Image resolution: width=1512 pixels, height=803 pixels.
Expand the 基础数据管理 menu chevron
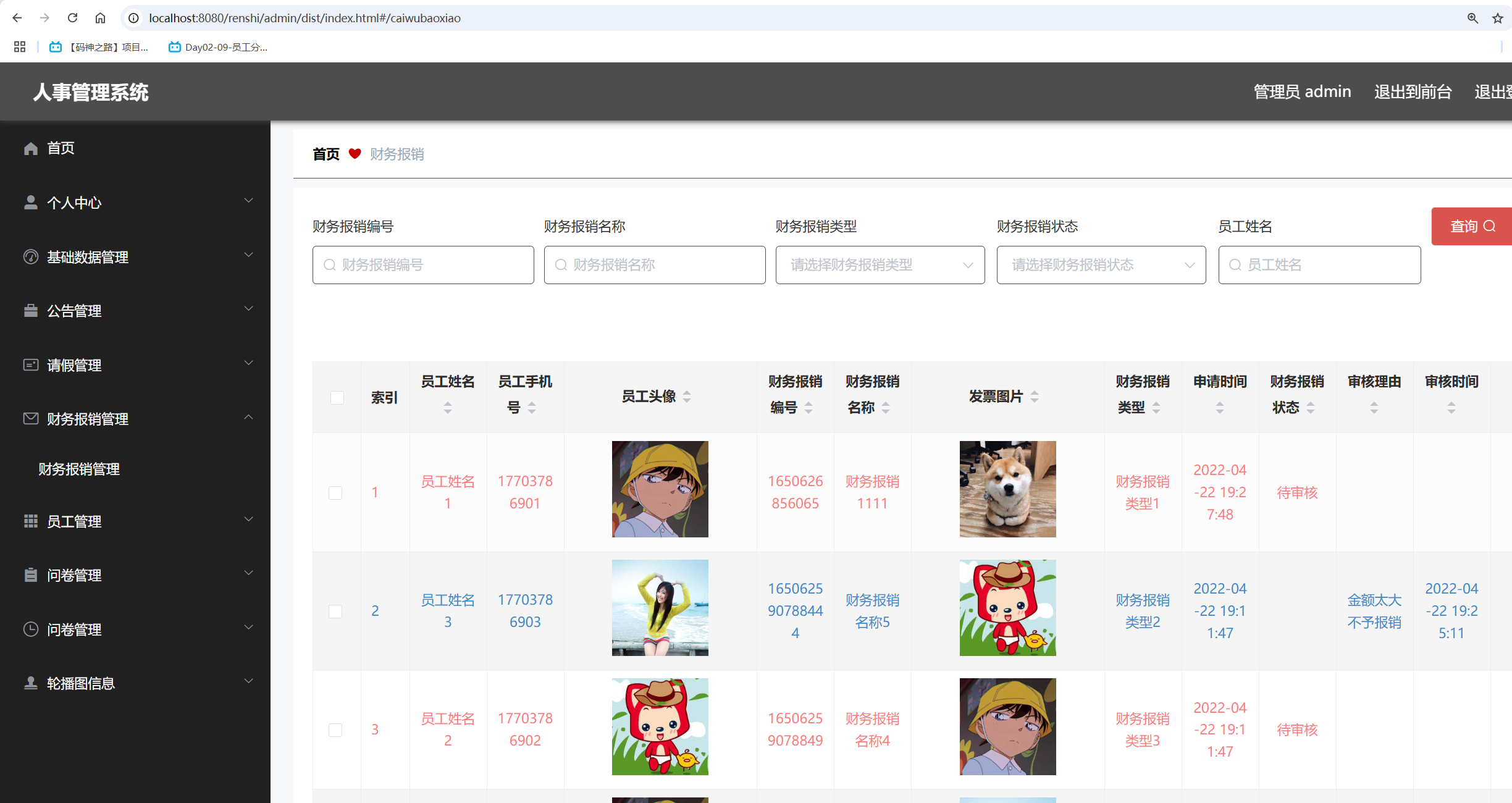(249, 255)
